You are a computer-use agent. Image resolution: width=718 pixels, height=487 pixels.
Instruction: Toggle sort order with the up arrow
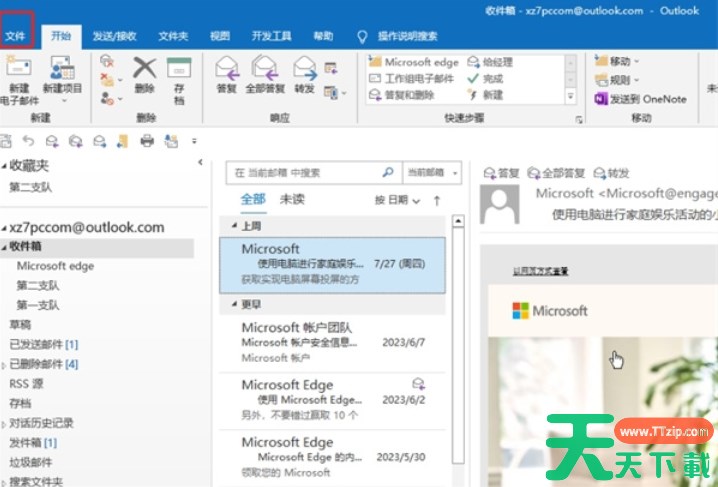(x=437, y=200)
